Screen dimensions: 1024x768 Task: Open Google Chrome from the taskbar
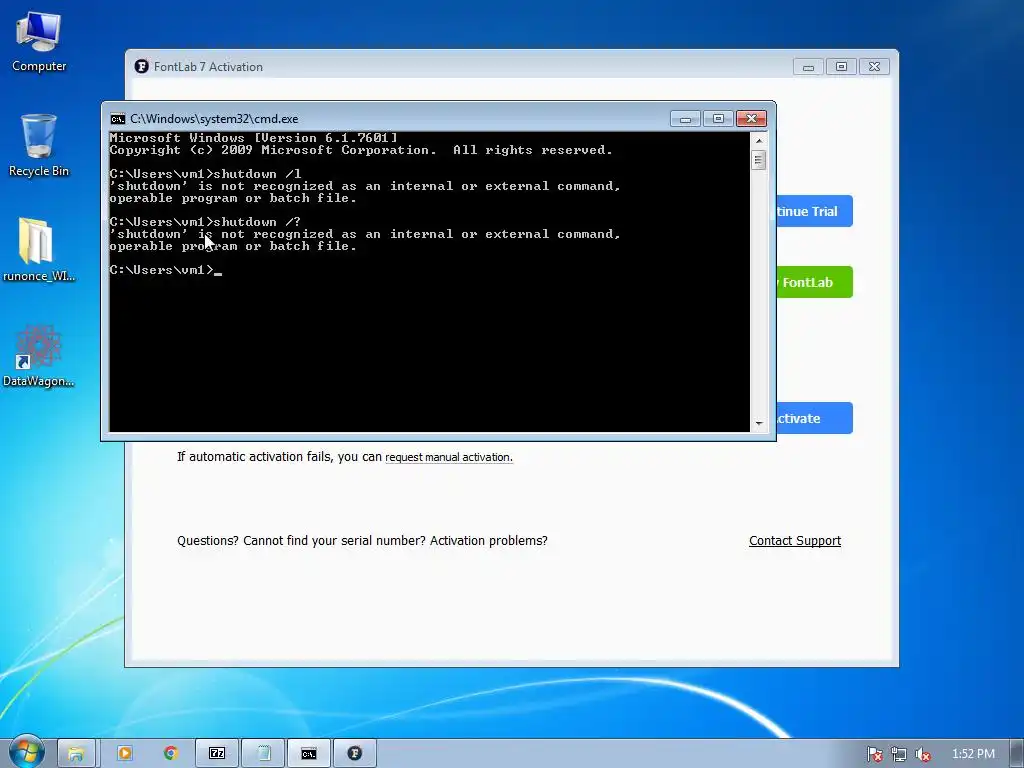[171, 753]
